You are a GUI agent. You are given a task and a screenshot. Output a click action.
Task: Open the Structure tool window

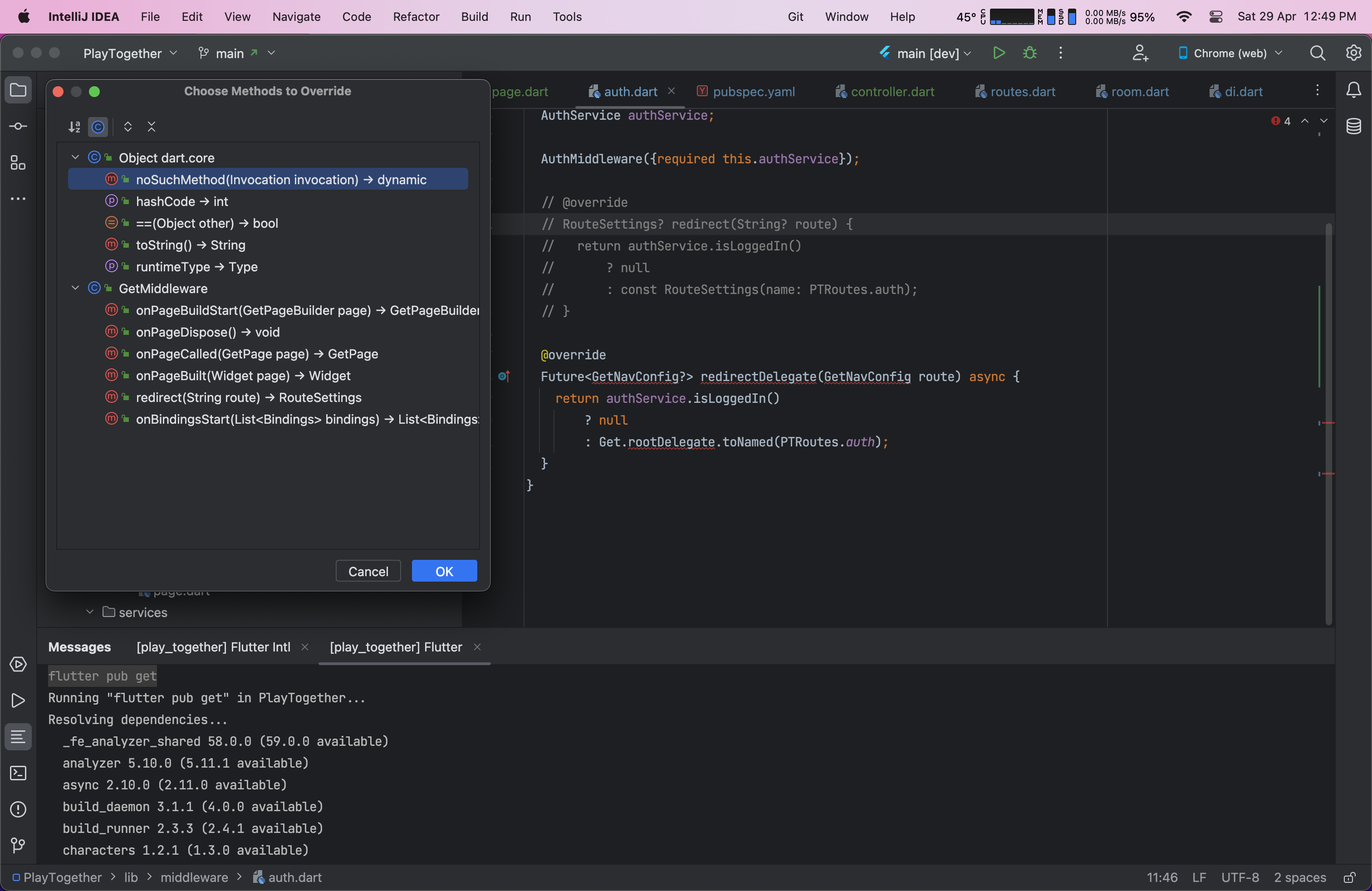coord(18,163)
